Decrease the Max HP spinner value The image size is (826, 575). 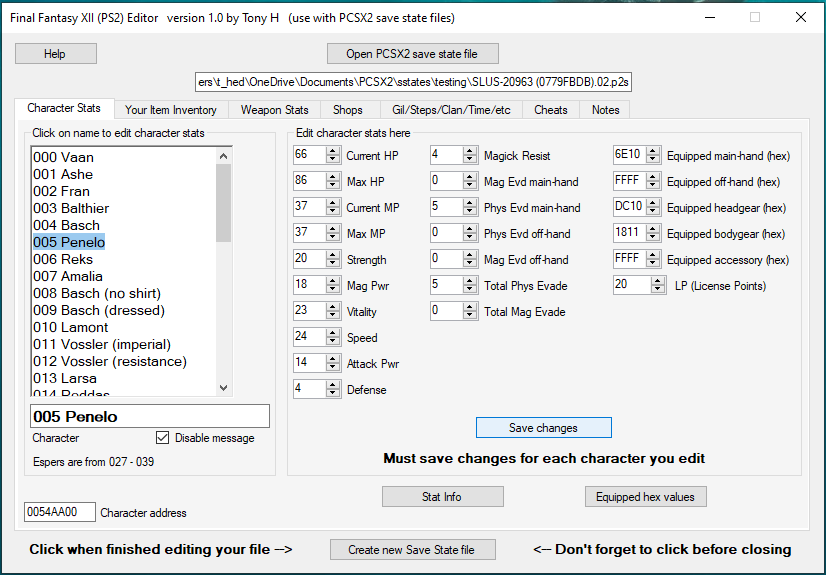pos(333,186)
